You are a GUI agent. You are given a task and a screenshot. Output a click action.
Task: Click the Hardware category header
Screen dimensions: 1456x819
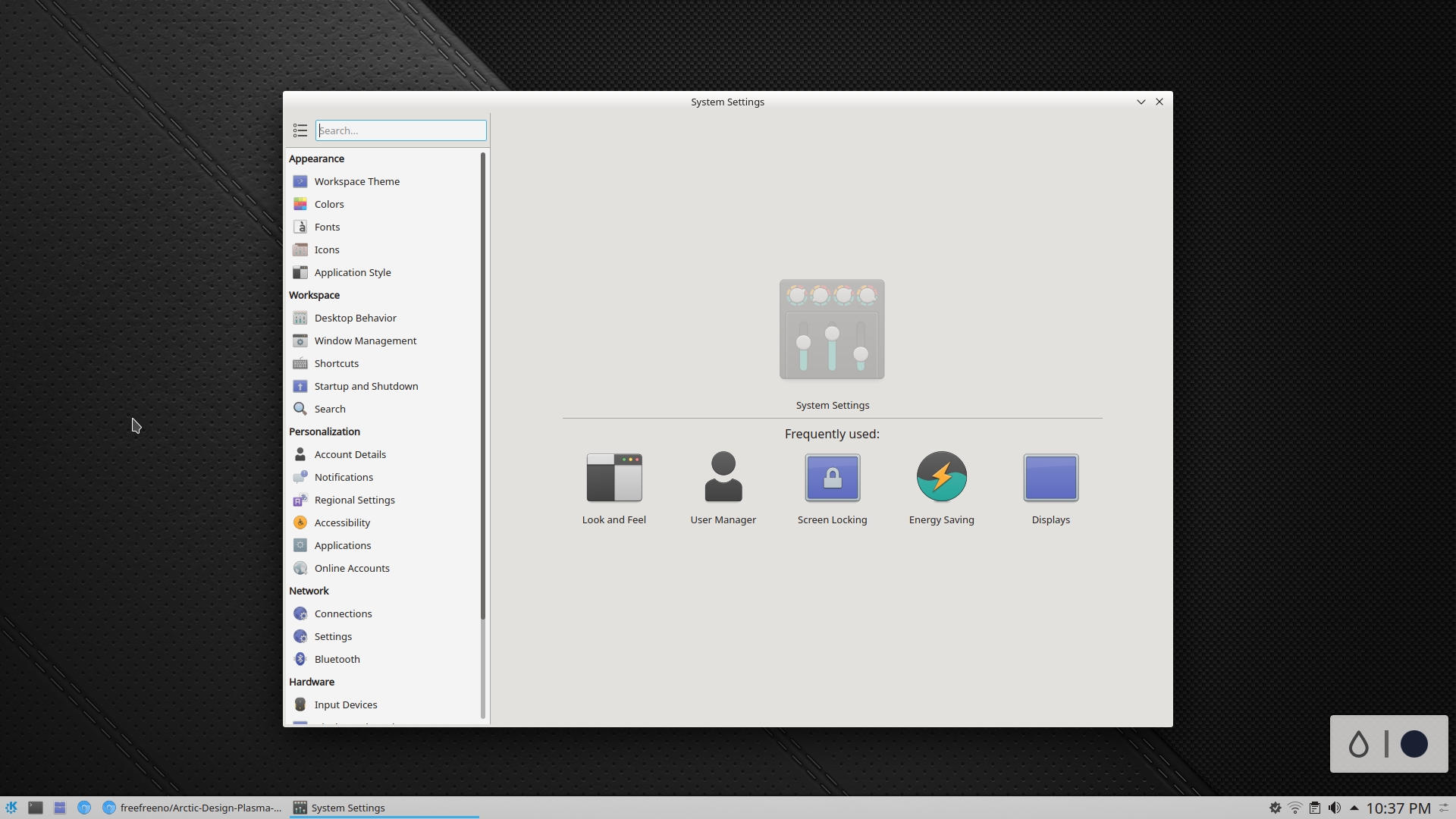(312, 682)
